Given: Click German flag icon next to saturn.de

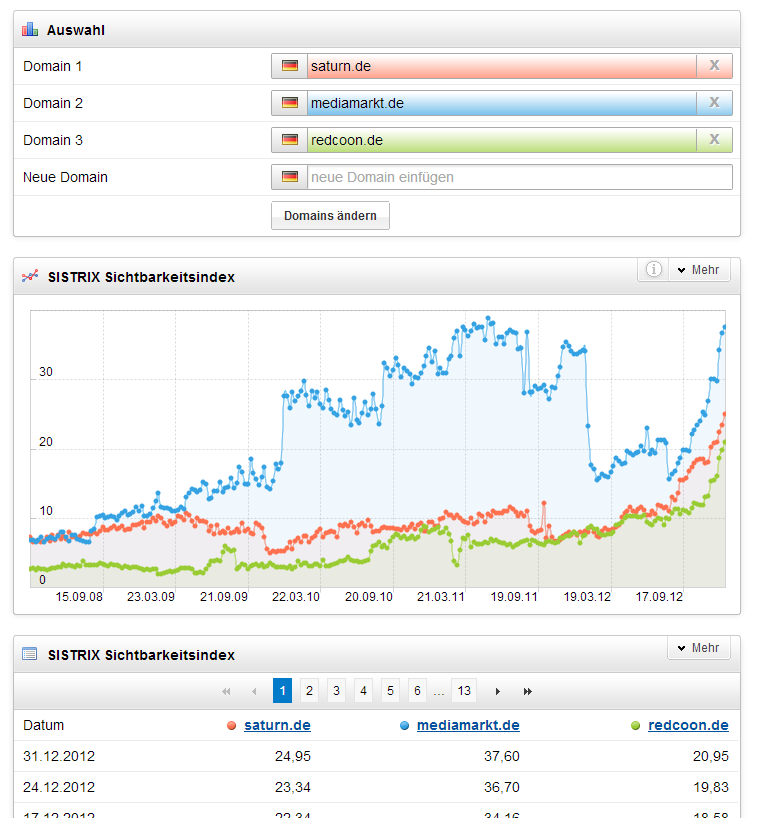Looking at the screenshot, I should click(x=290, y=66).
